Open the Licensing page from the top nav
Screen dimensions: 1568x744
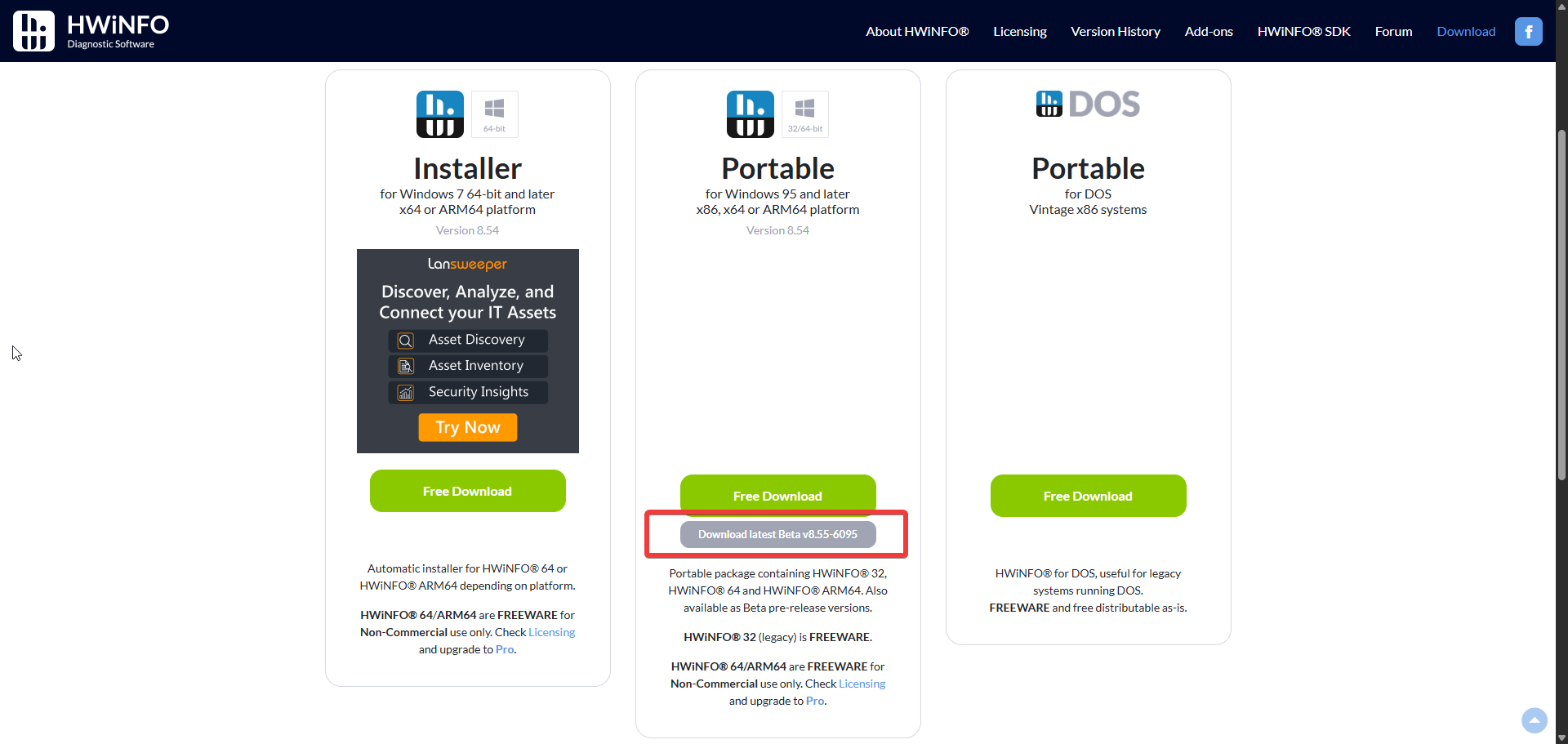[x=1020, y=31]
